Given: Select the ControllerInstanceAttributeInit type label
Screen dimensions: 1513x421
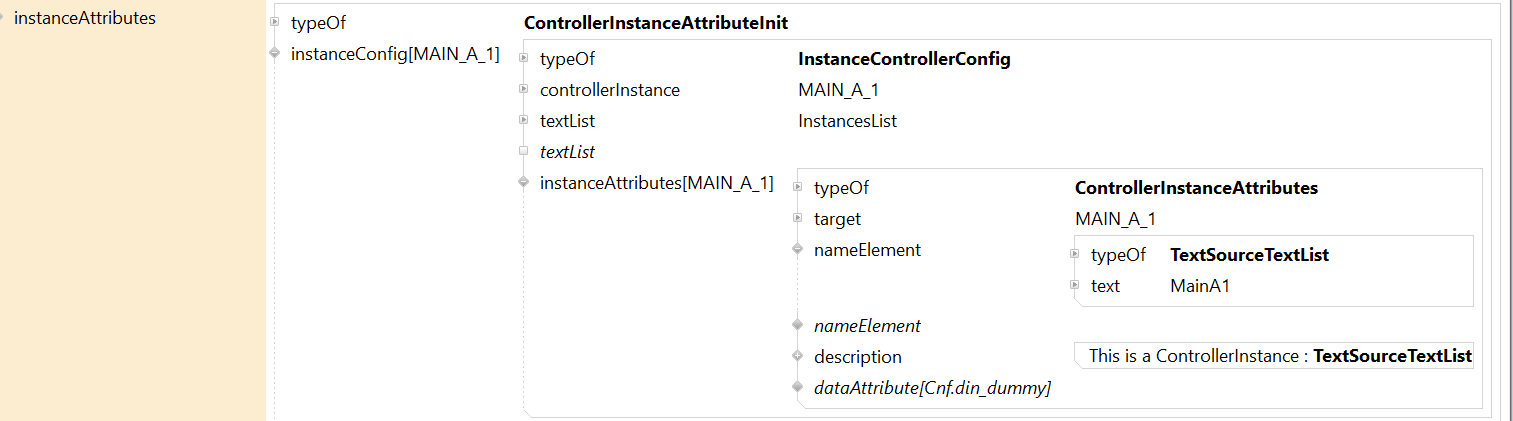Looking at the screenshot, I should [x=663, y=23].
